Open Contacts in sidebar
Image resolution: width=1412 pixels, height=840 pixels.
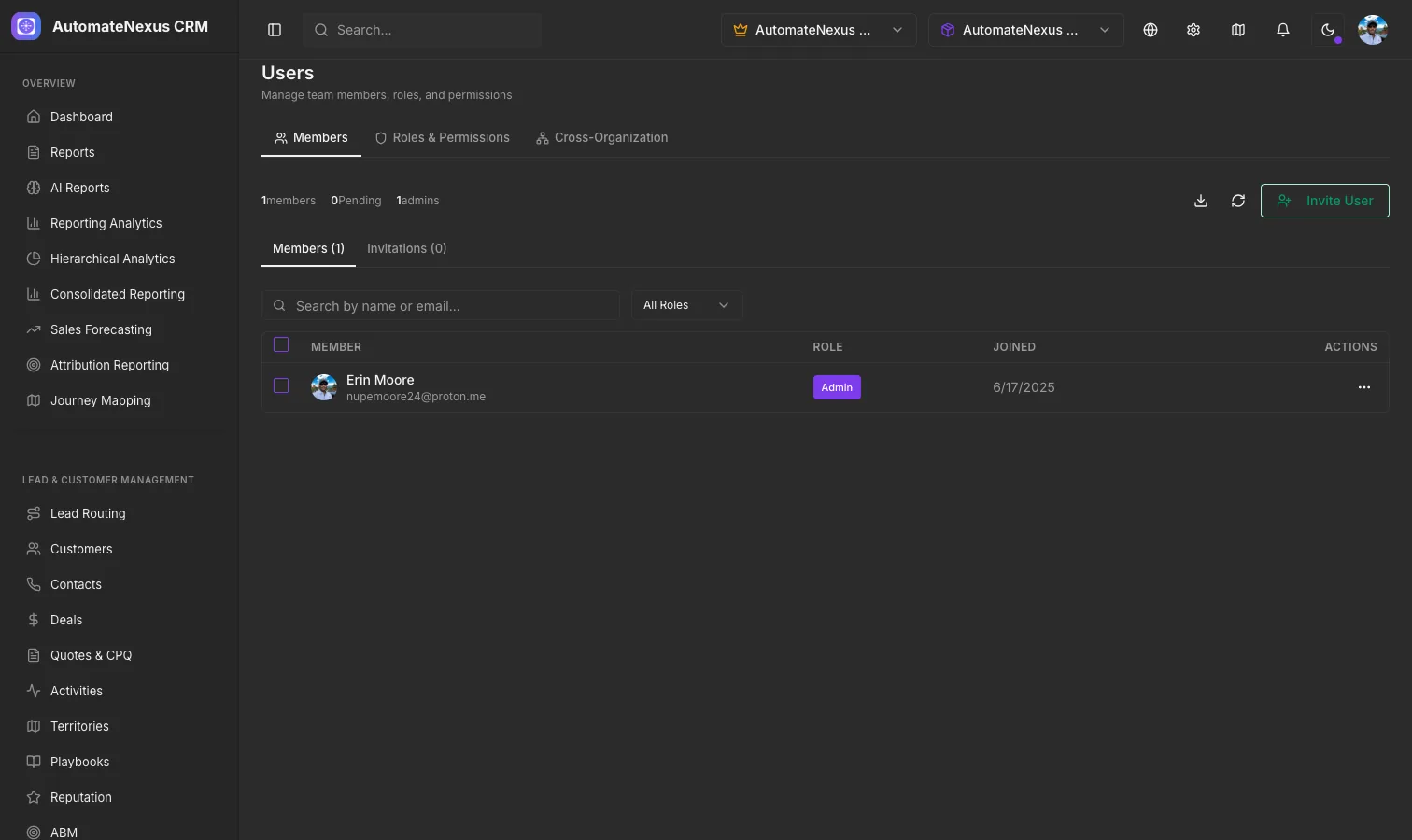tap(120, 584)
